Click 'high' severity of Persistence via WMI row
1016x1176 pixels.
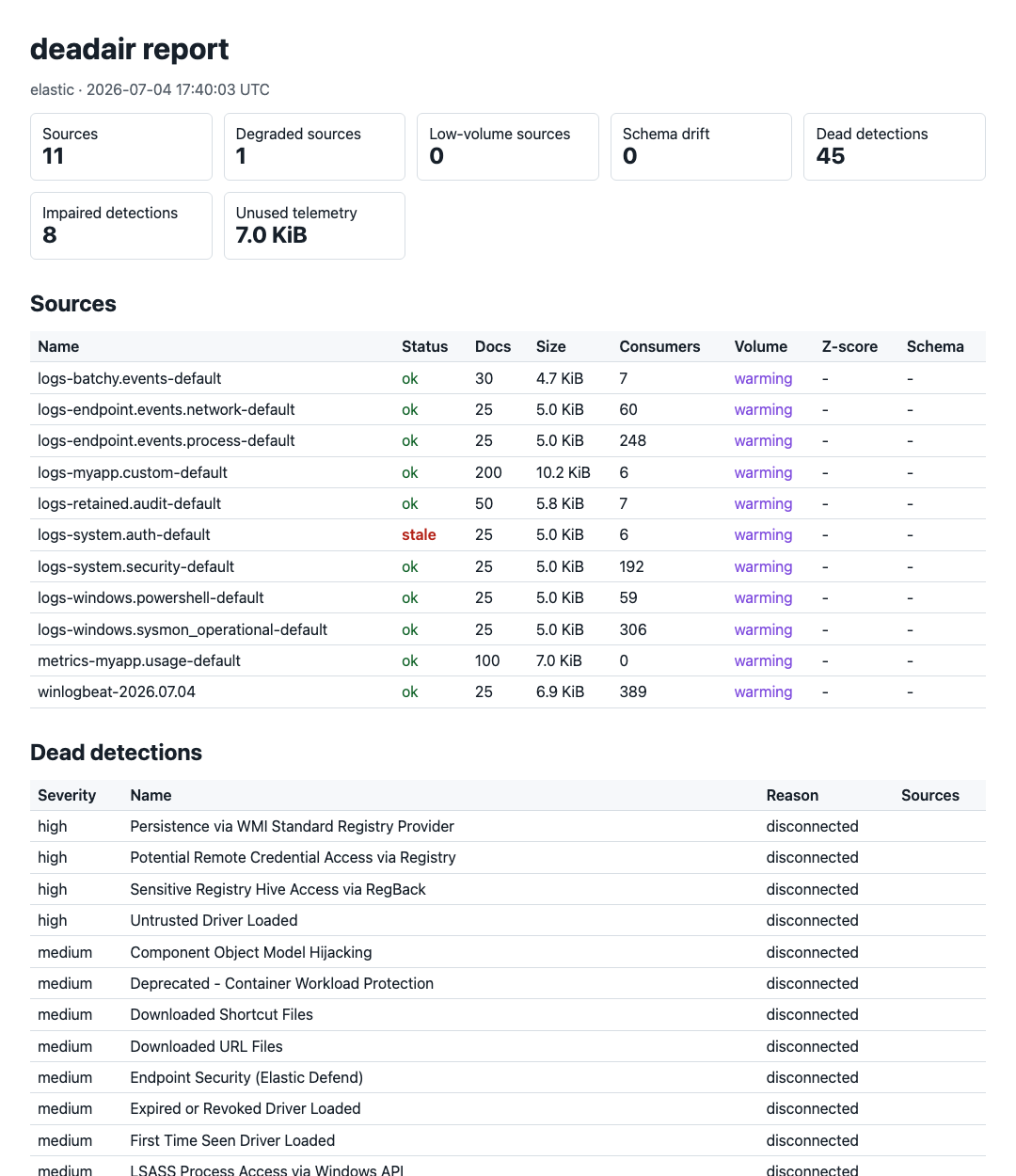coord(53,826)
